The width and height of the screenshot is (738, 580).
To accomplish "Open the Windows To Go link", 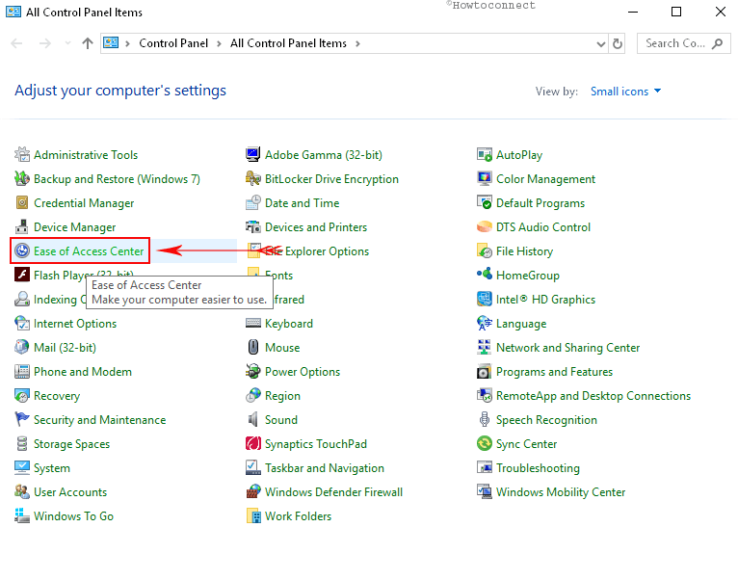I will click(73, 516).
